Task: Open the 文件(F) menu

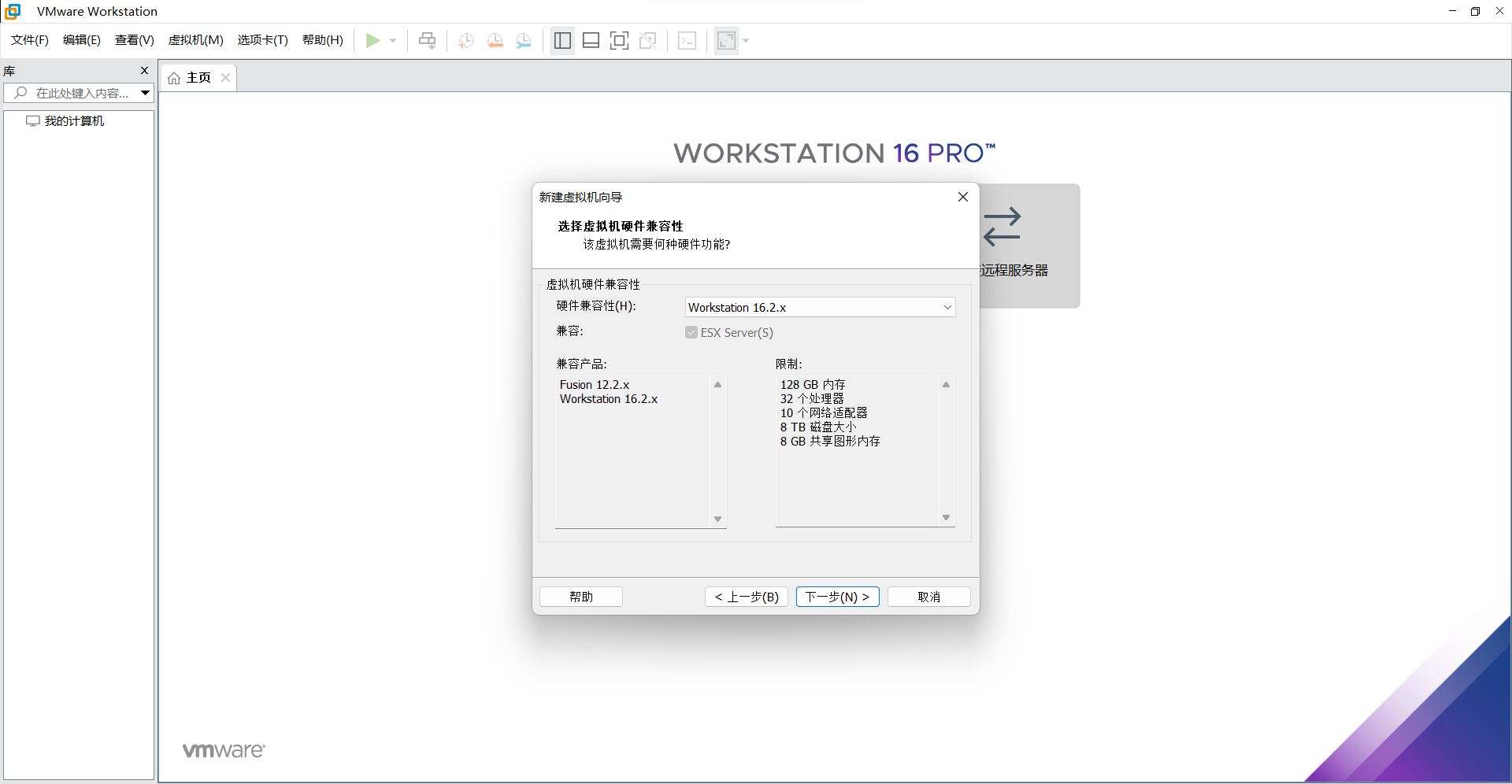Action: [x=30, y=40]
